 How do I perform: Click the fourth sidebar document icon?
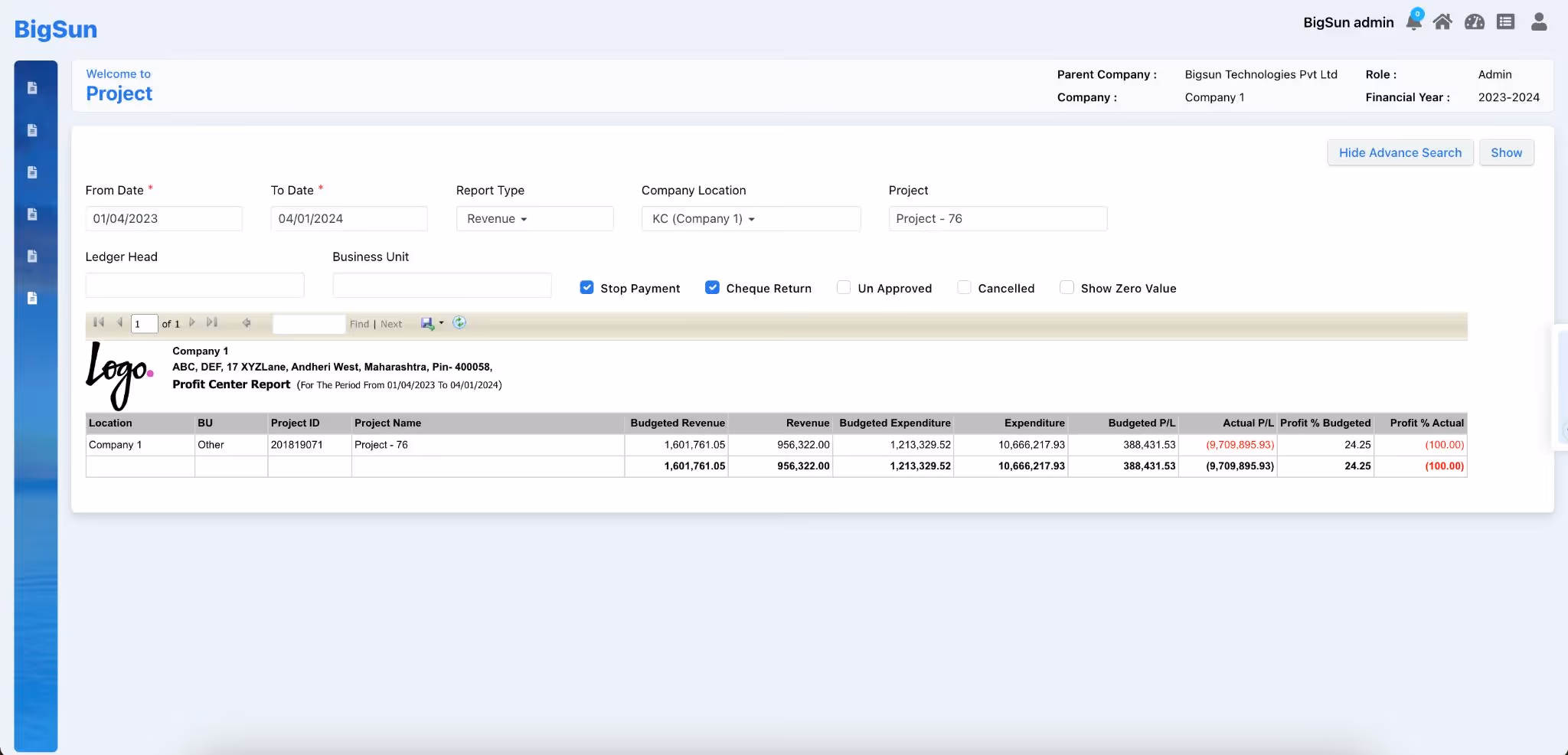pyautogui.click(x=32, y=214)
